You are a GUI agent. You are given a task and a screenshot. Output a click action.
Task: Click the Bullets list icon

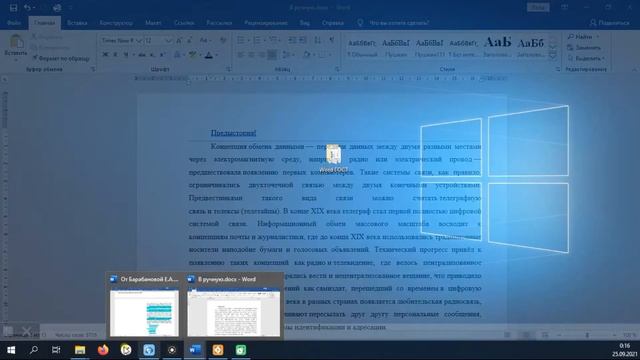(x=241, y=40)
